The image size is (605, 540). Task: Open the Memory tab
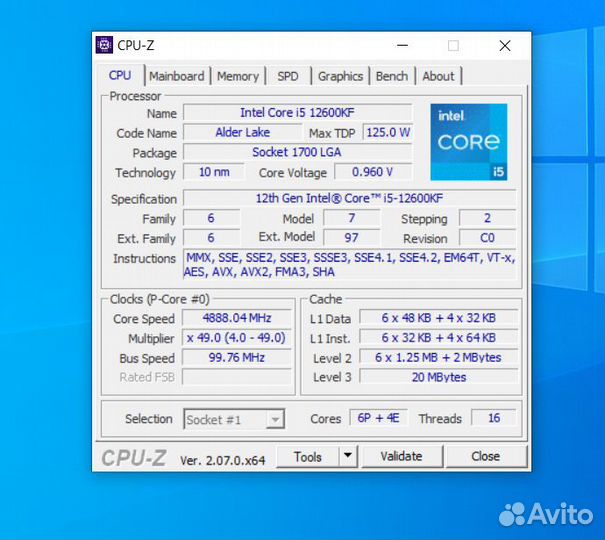238,76
